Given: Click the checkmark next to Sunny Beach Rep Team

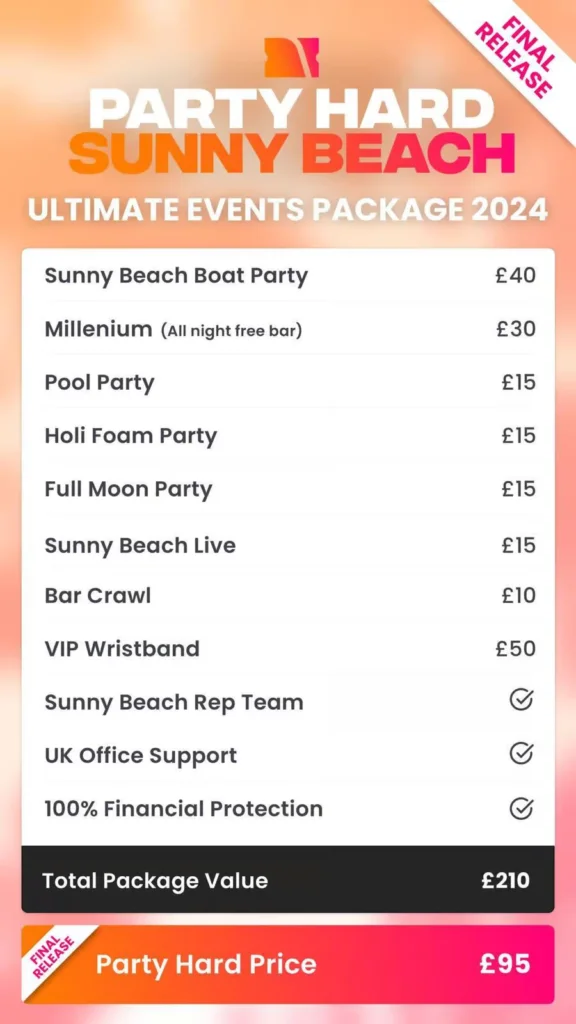Looking at the screenshot, I should [521, 701].
